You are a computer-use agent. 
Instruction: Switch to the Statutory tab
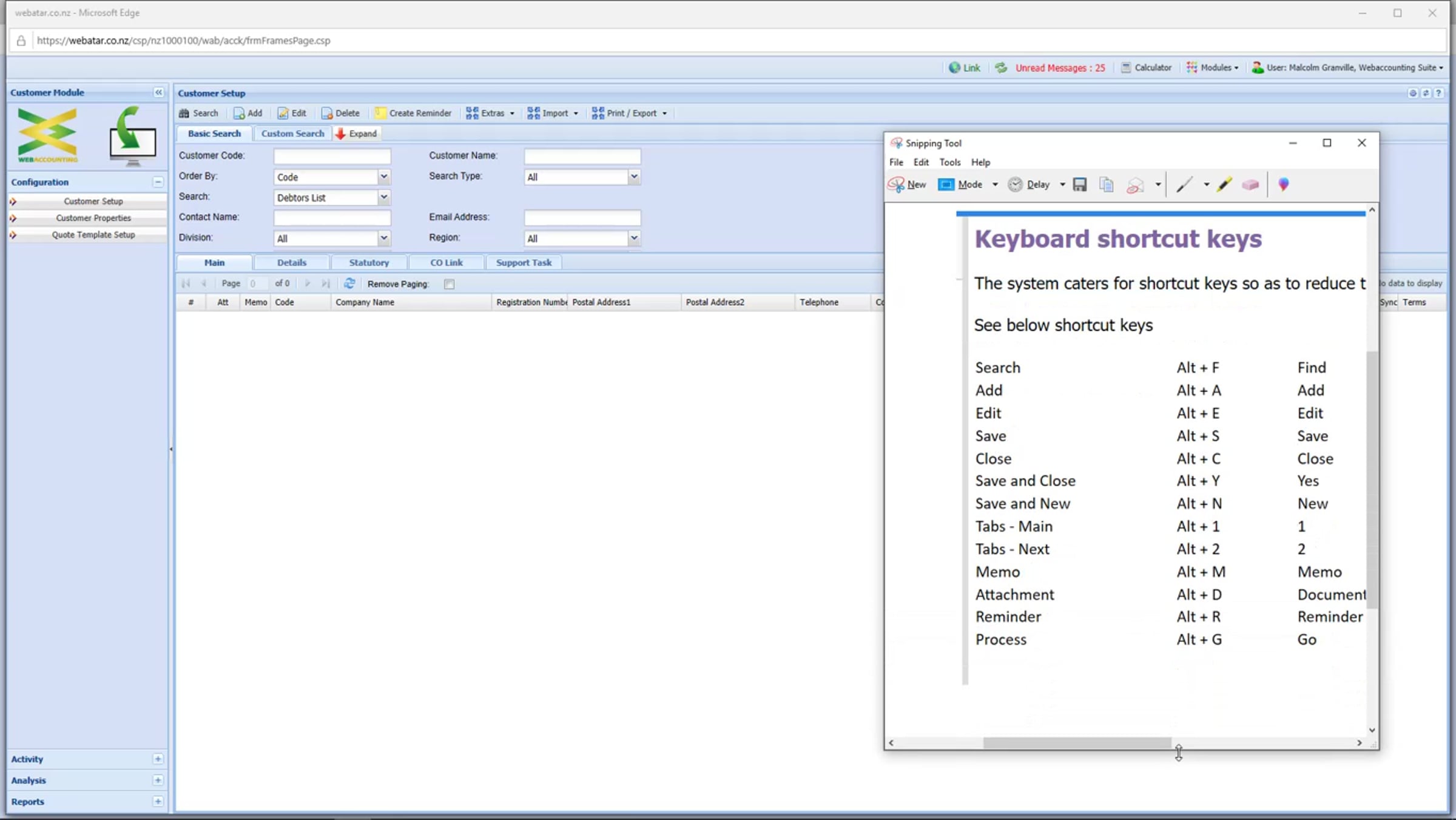pos(369,263)
